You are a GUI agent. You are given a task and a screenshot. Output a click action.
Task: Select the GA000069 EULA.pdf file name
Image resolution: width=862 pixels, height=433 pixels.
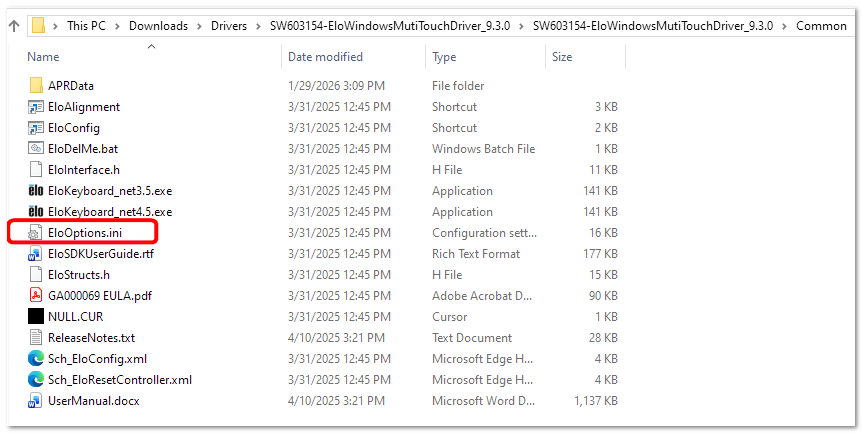[100, 296]
